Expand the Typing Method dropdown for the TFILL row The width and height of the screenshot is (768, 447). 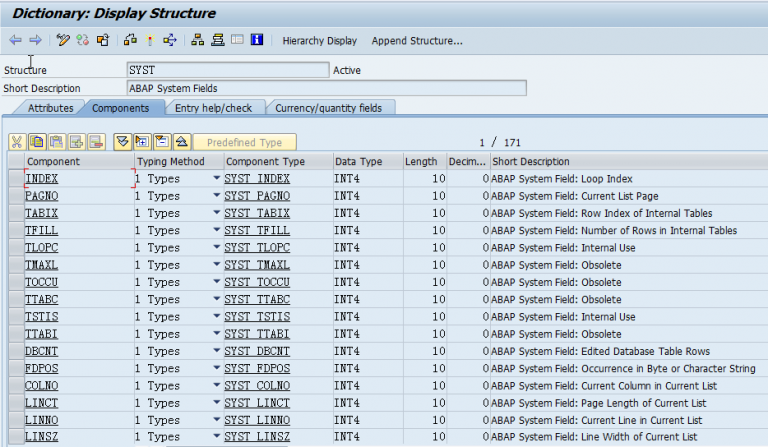point(216,231)
